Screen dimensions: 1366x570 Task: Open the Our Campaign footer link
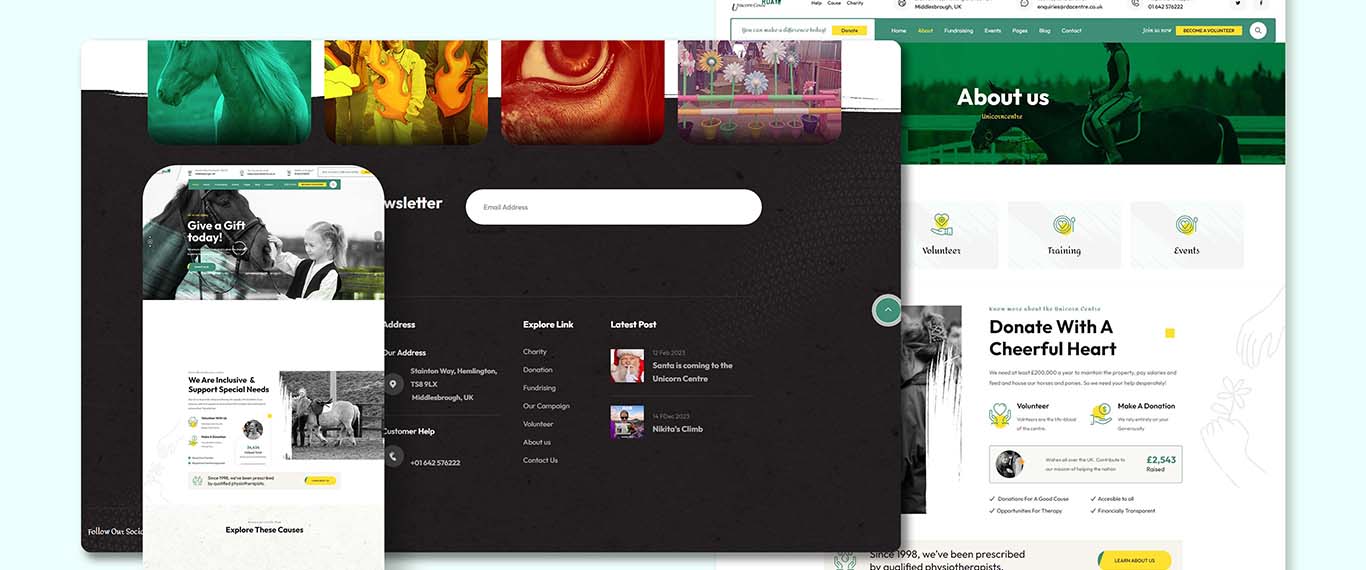[x=546, y=406]
